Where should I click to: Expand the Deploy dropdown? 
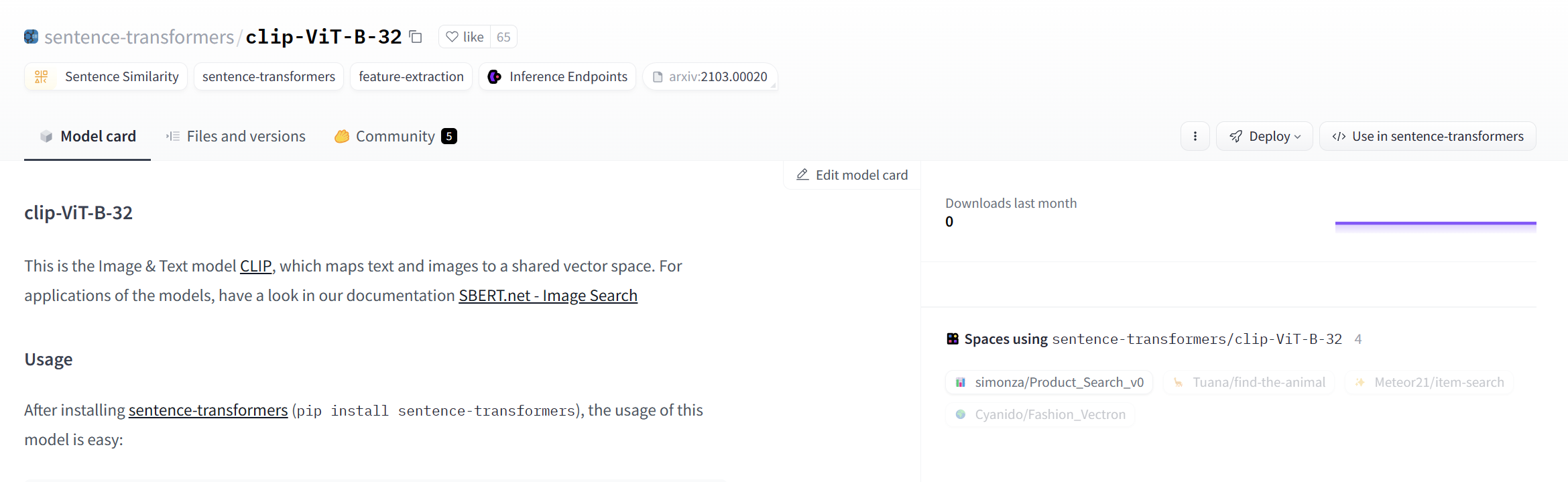[x=1264, y=136]
